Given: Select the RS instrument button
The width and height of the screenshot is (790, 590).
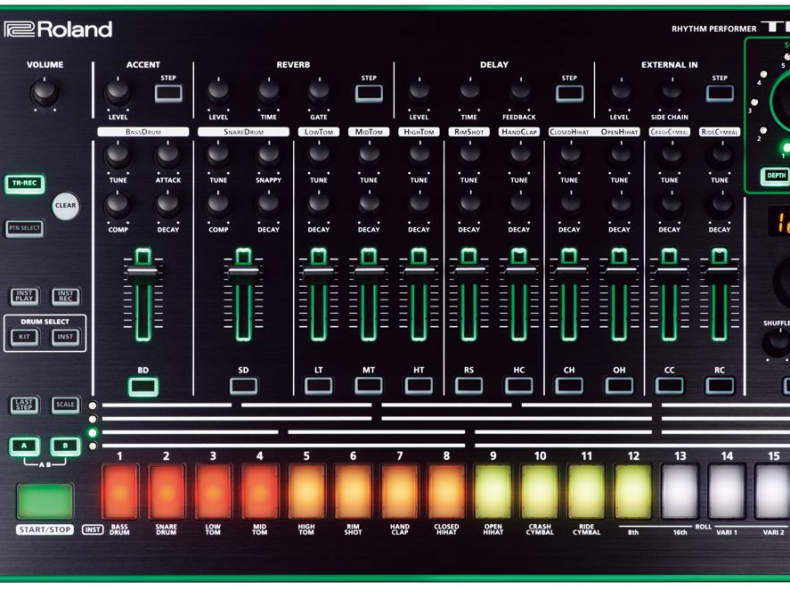Looking at the screenshot, I should [469, 386].
